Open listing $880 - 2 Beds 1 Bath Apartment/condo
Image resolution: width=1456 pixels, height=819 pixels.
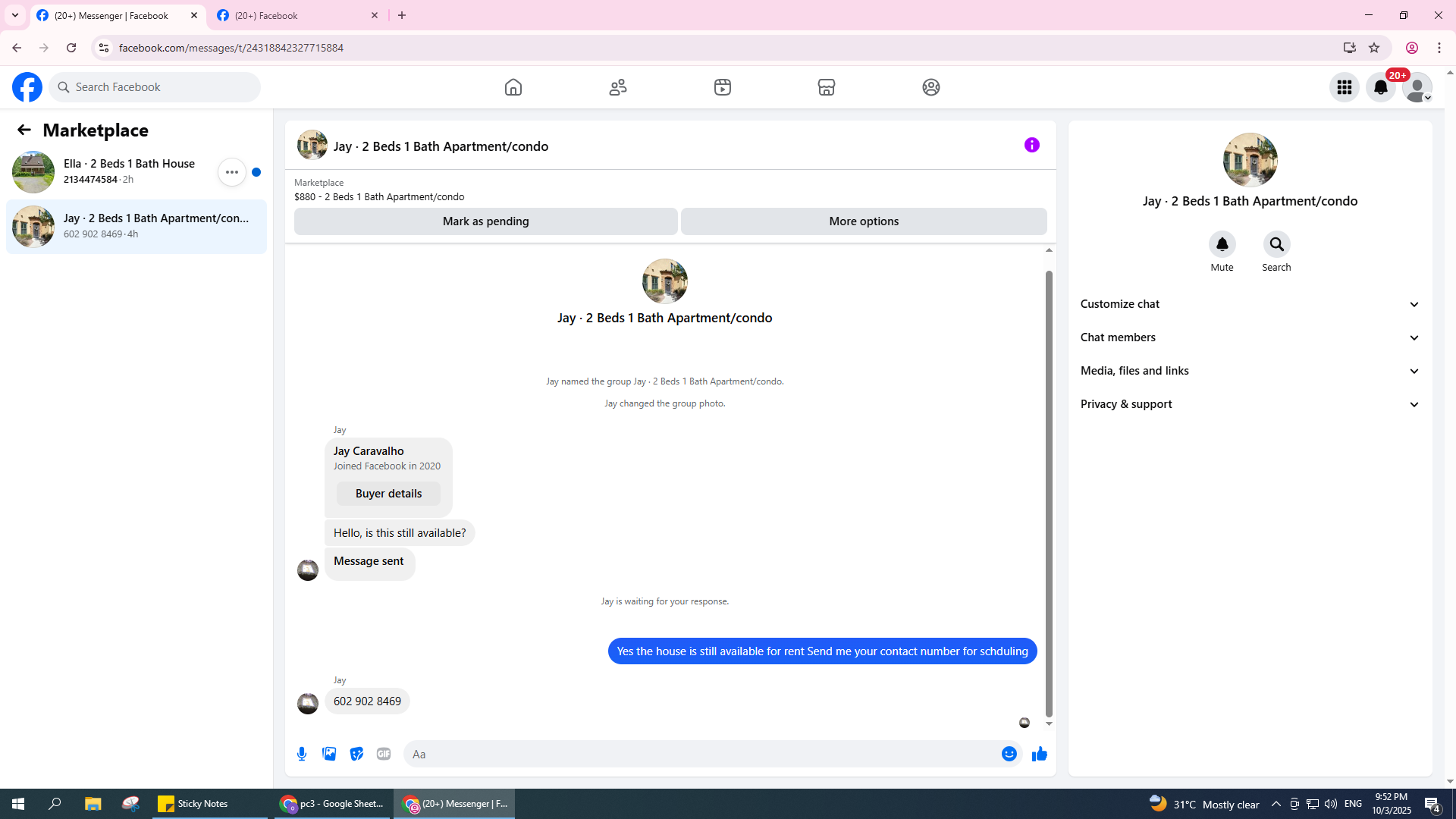tap(379, 196)
